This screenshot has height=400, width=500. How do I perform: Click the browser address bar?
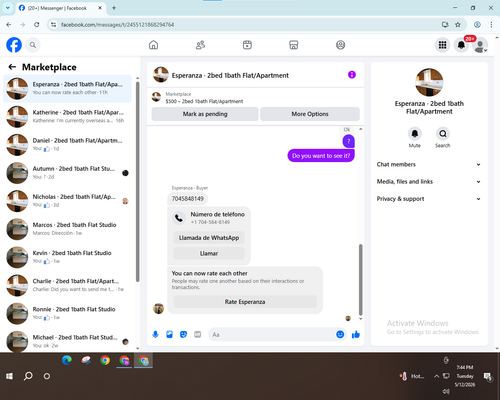[247, 25]
